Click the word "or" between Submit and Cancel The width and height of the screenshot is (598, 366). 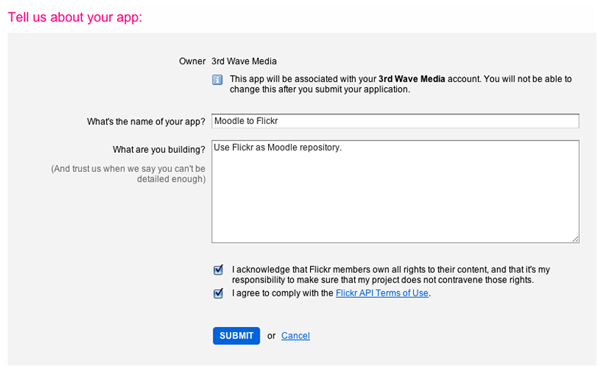coord(271,336)
